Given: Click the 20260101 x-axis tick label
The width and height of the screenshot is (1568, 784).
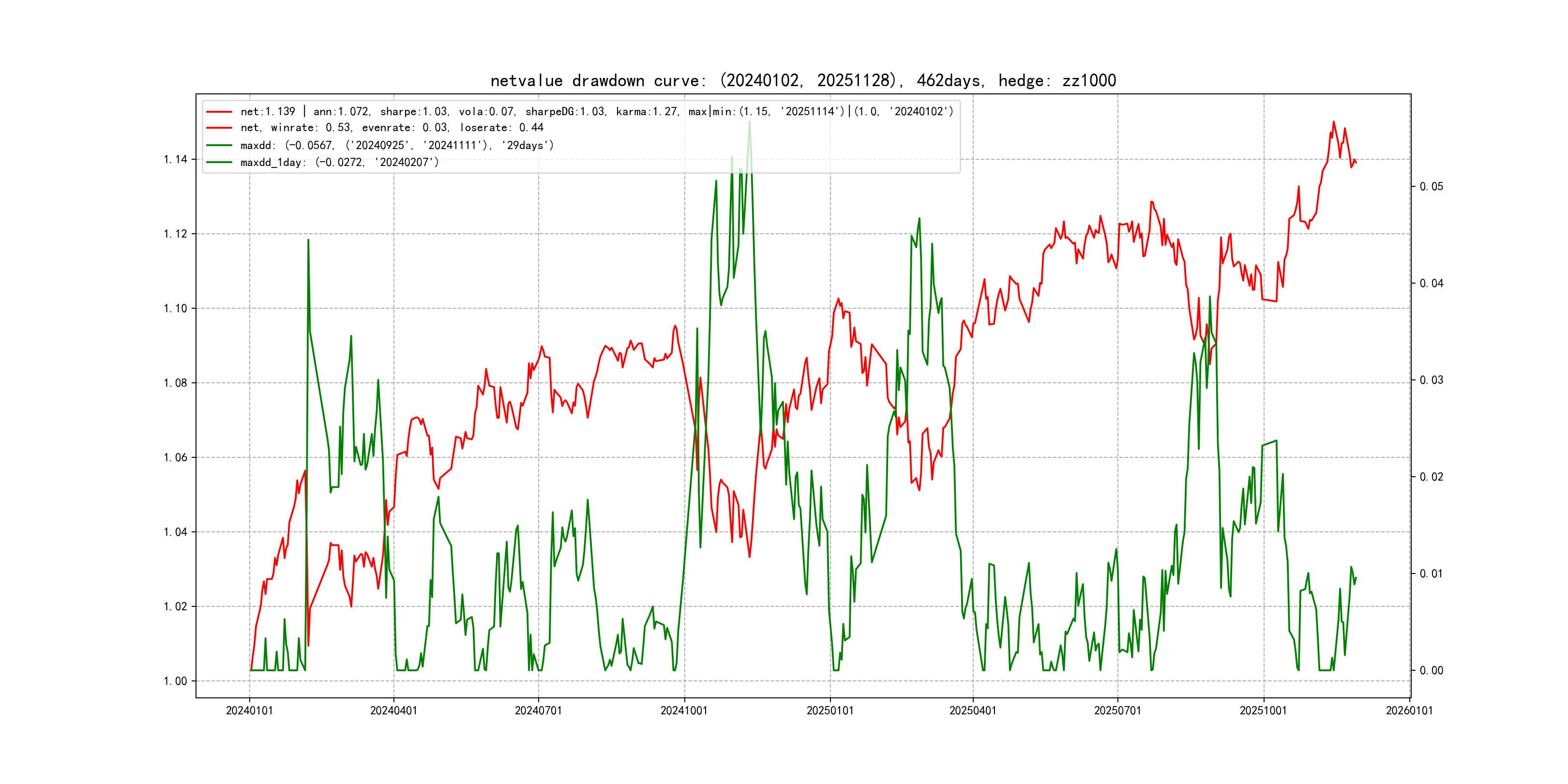Looking at the screenshot, I should coord(1409,710).
